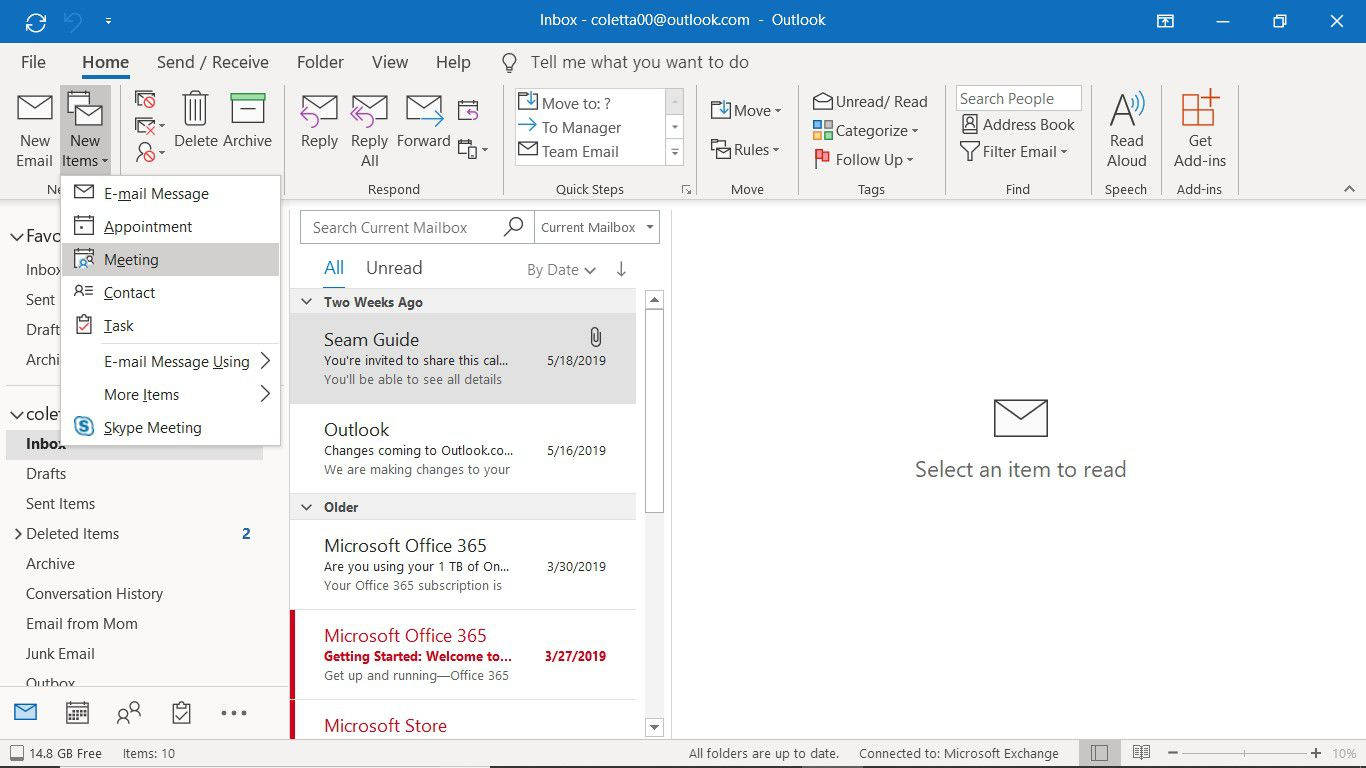Image resolution: width=1366 pixels, height=768 pixels.
Task: Click the Ignore conversation icon
Action: 146,100
